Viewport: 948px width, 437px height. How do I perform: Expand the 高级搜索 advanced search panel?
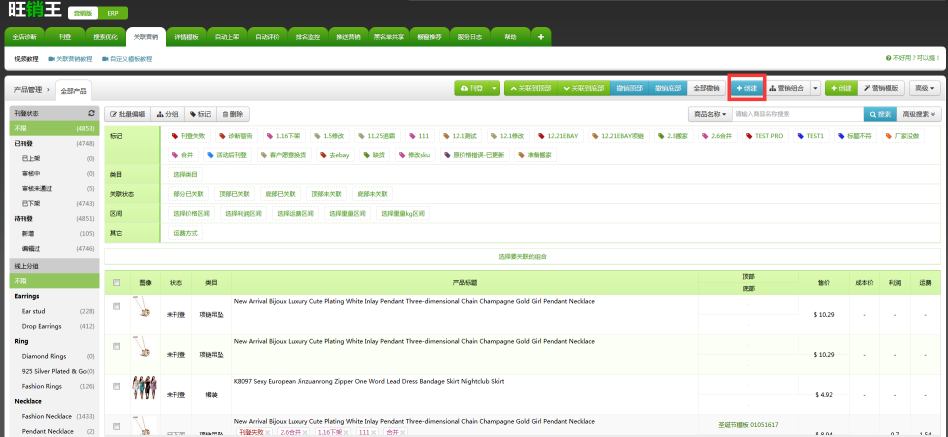[918, 114]
